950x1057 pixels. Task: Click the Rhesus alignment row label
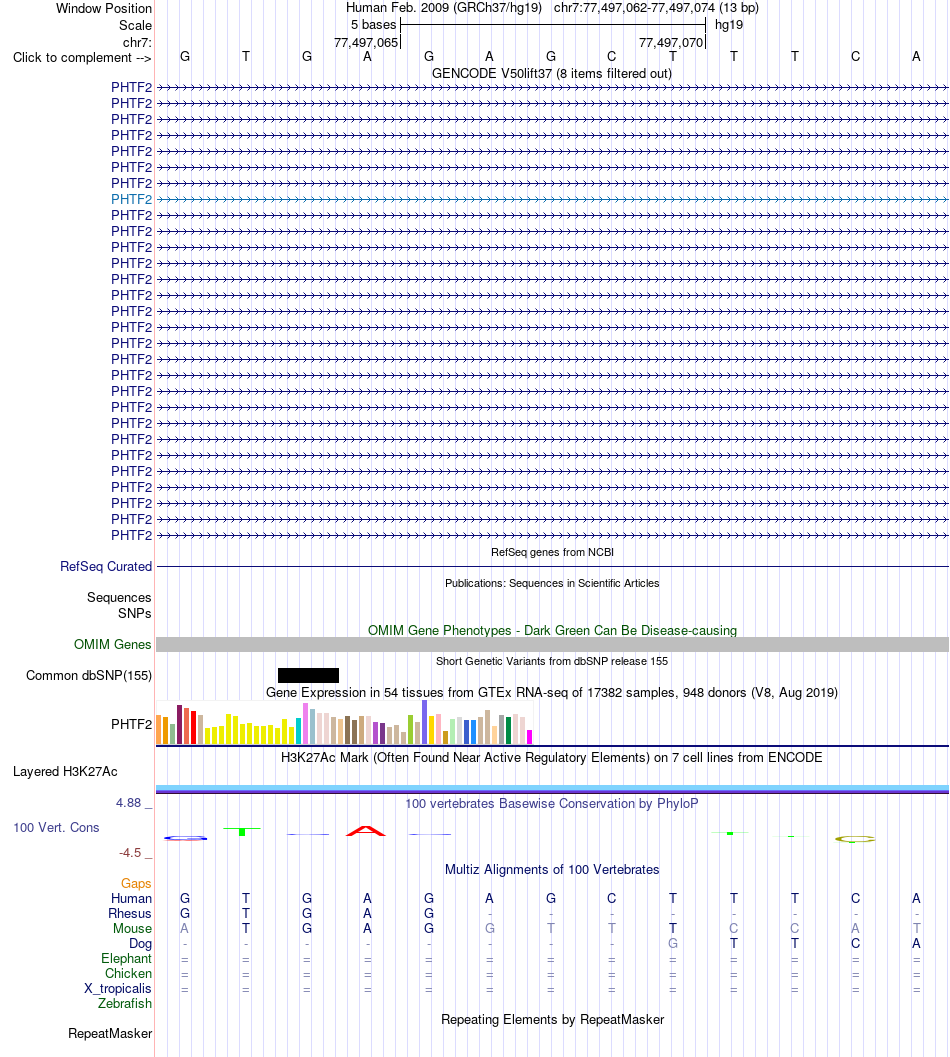pyautogui.click(x=130, y=913)
